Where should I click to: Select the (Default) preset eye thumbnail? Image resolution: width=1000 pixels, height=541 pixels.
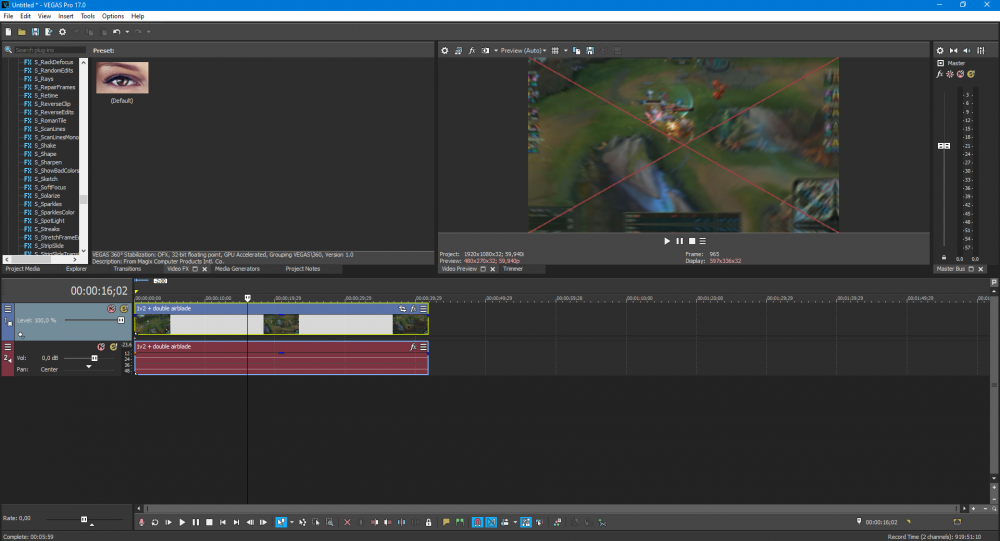(122, 78)
